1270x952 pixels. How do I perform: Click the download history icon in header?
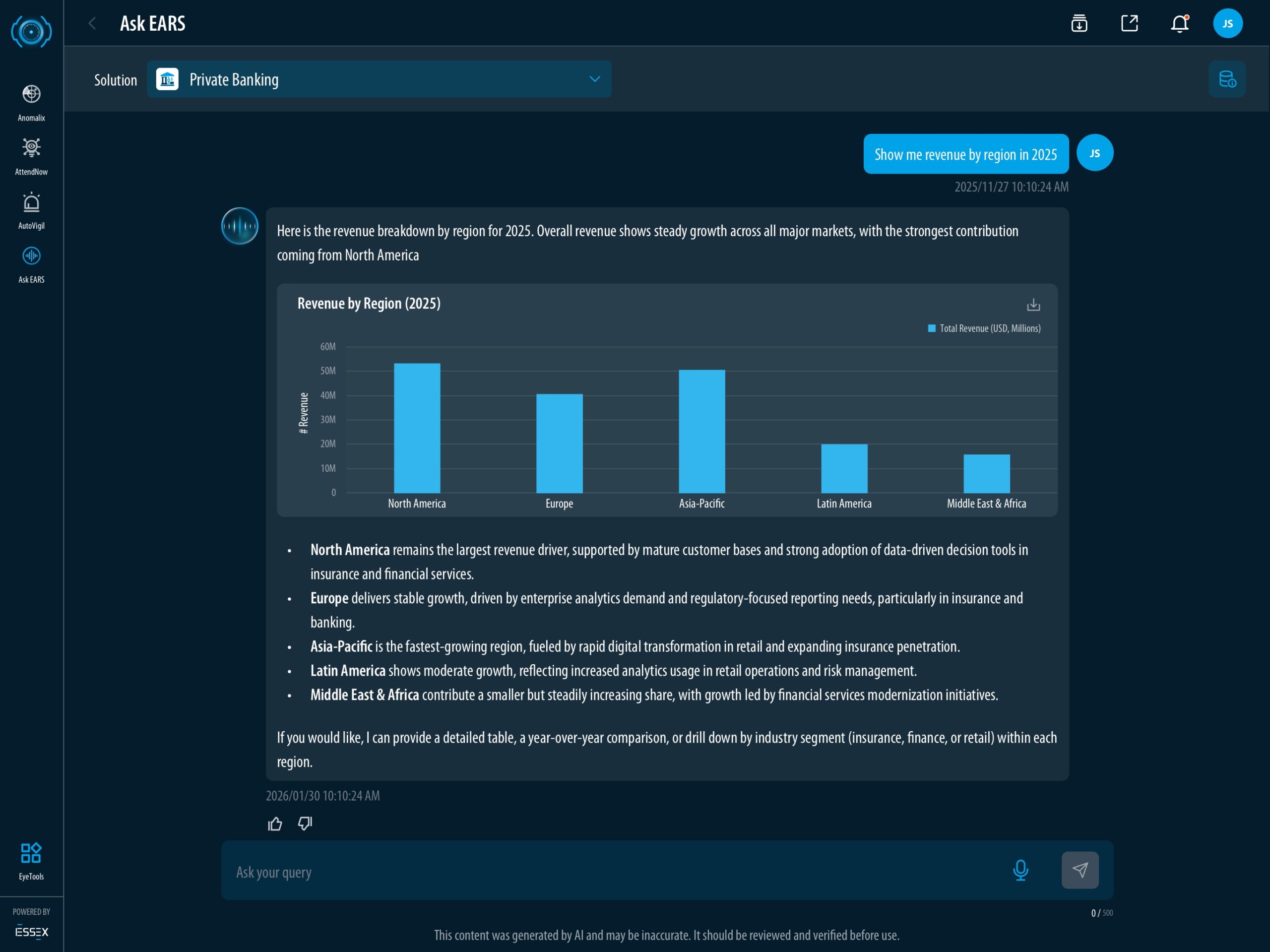[1079, 23]
